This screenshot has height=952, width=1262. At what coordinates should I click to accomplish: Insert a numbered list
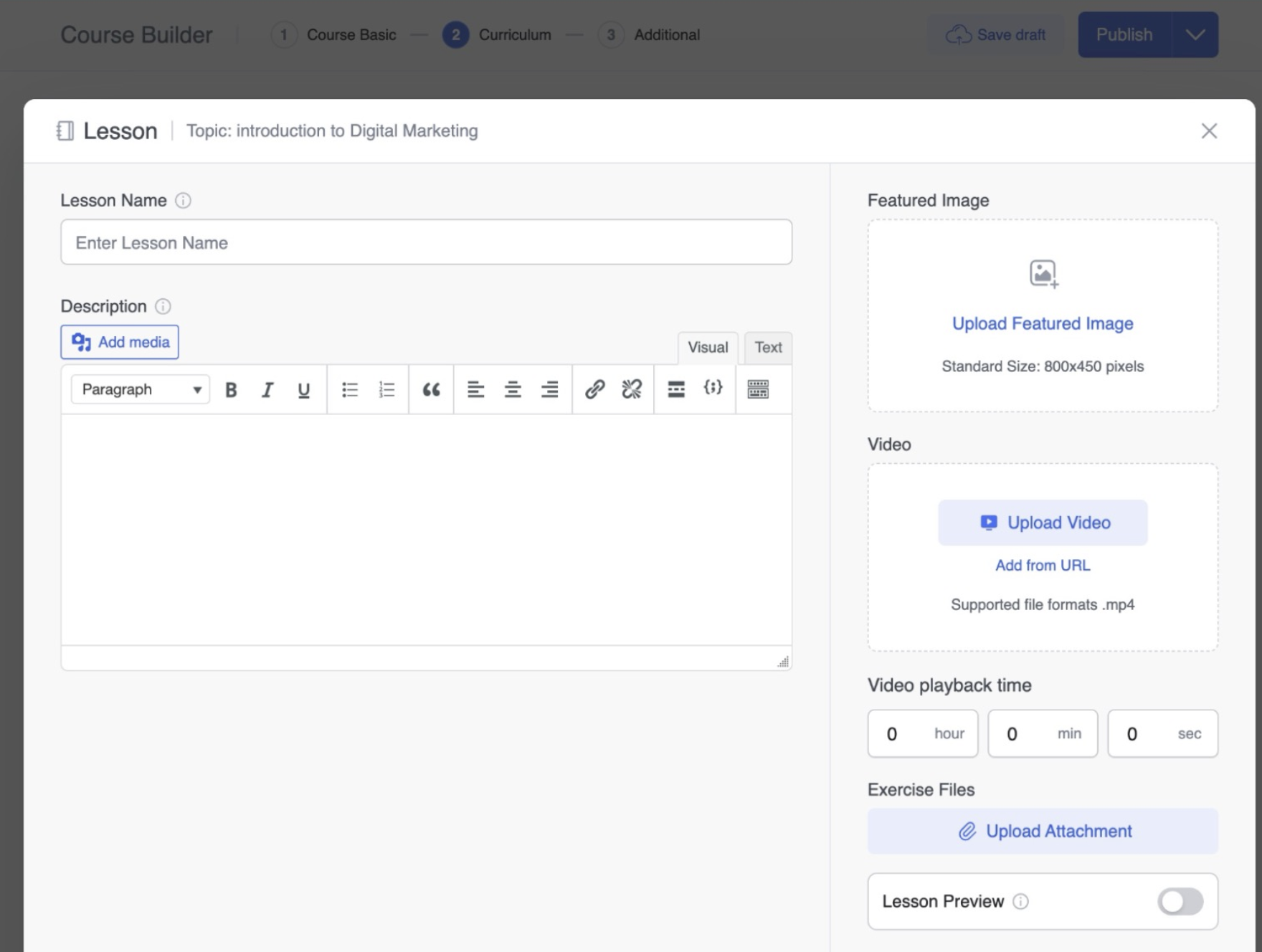386,389
